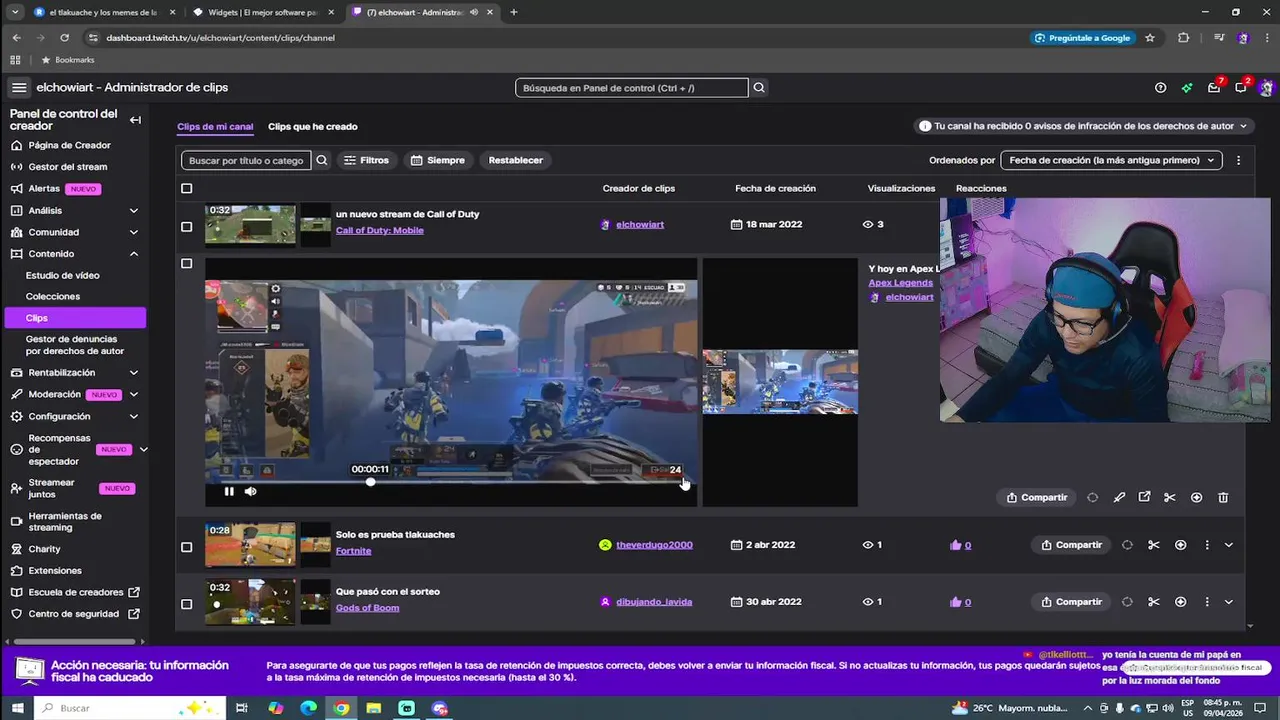Open Chrome extensions puzzle icon

tap(1184, 38)
